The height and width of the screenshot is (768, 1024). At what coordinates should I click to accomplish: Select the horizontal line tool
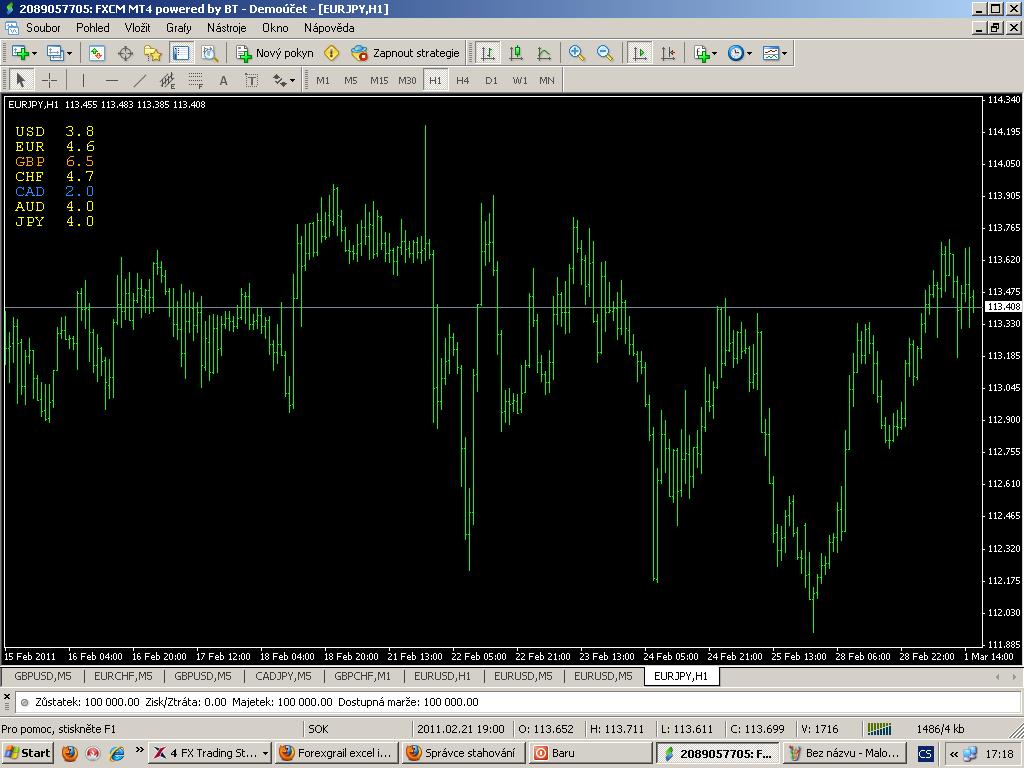(112, 80)
